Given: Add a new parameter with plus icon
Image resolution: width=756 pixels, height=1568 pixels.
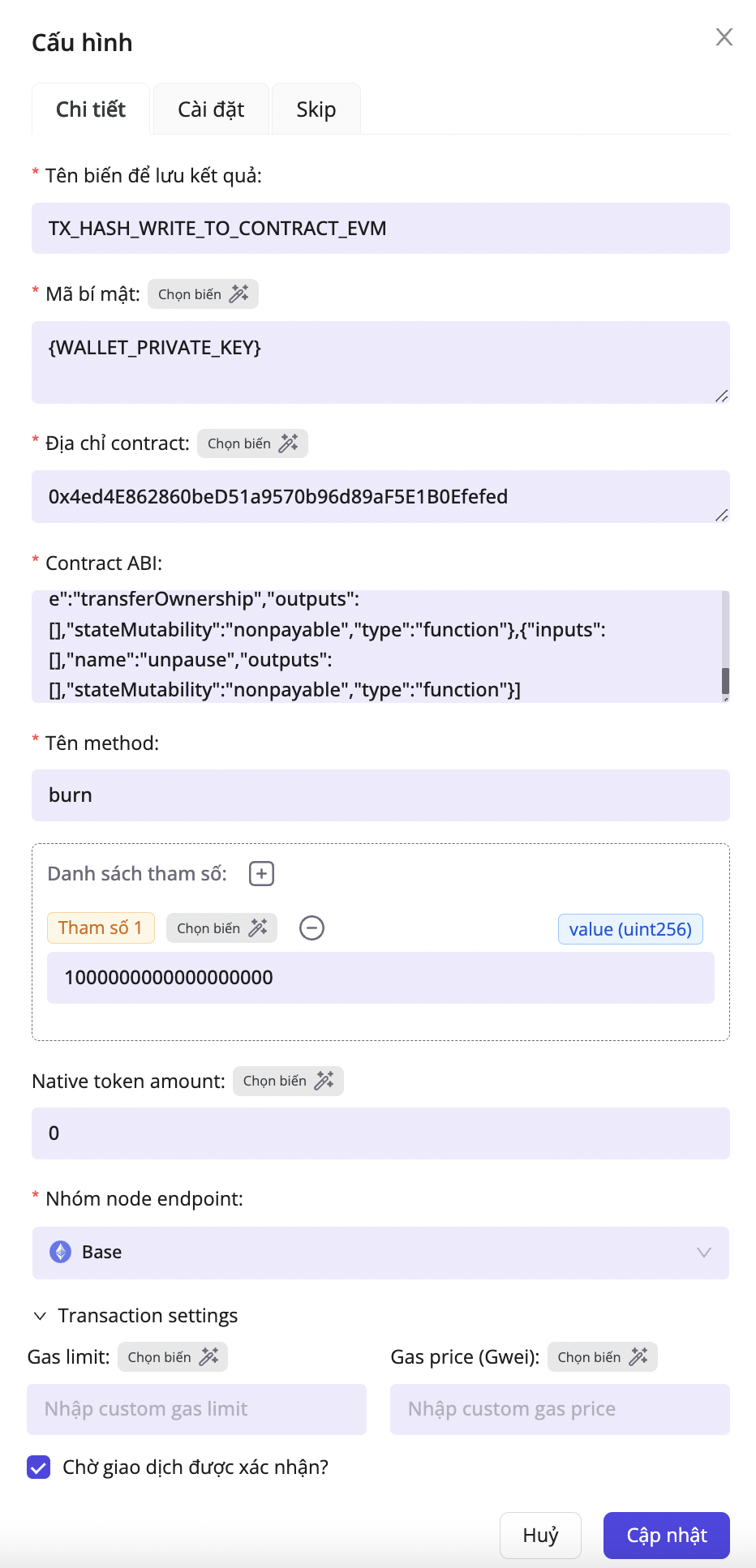Looking at the screenshot, I should (261, 874).
